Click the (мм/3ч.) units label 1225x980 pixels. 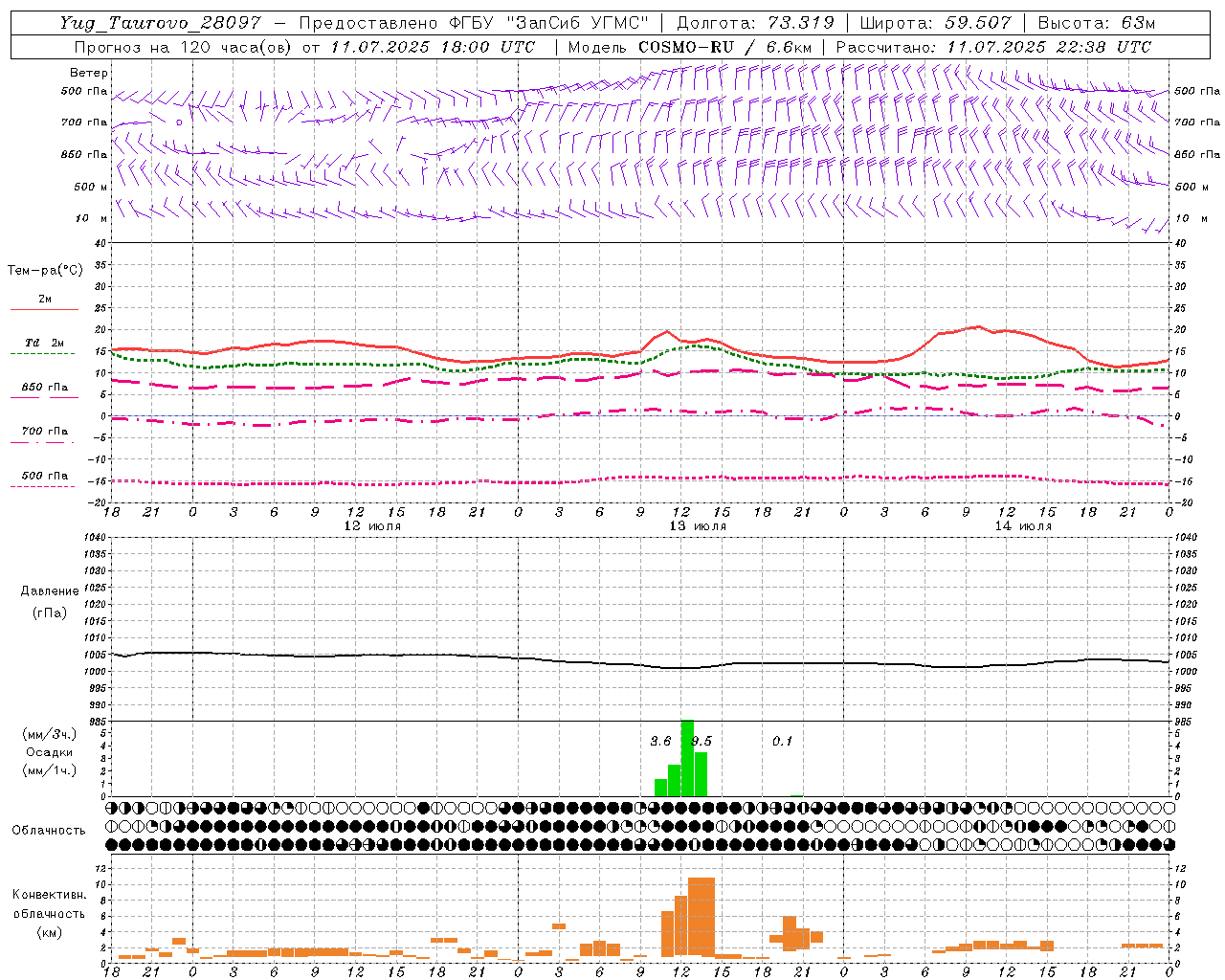click(49, 734)
